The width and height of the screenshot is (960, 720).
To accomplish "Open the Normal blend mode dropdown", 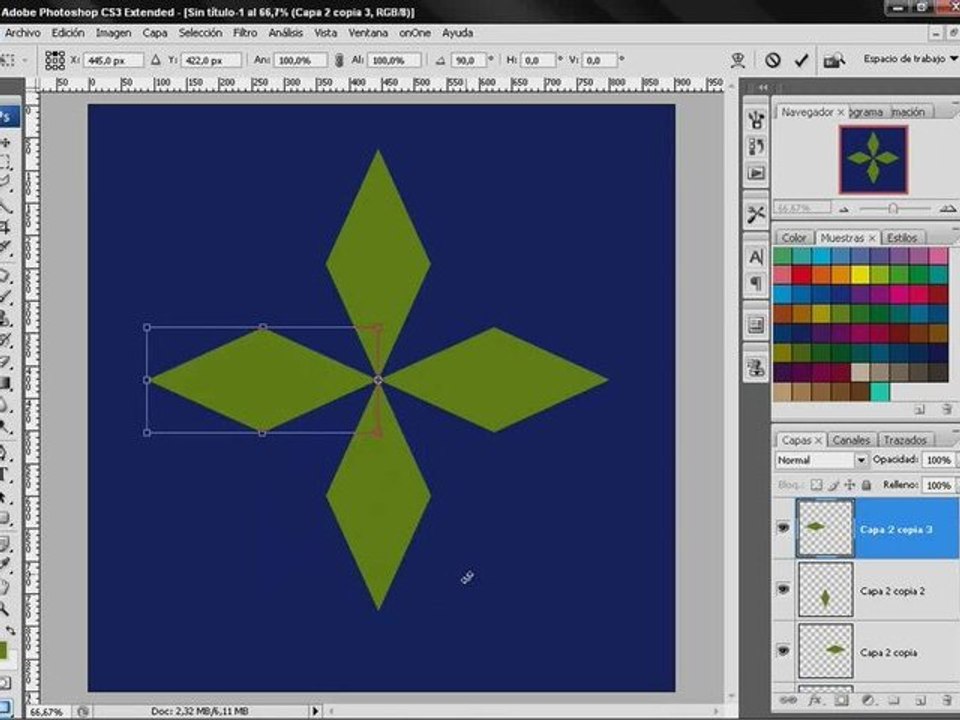I will click(821, 460).
